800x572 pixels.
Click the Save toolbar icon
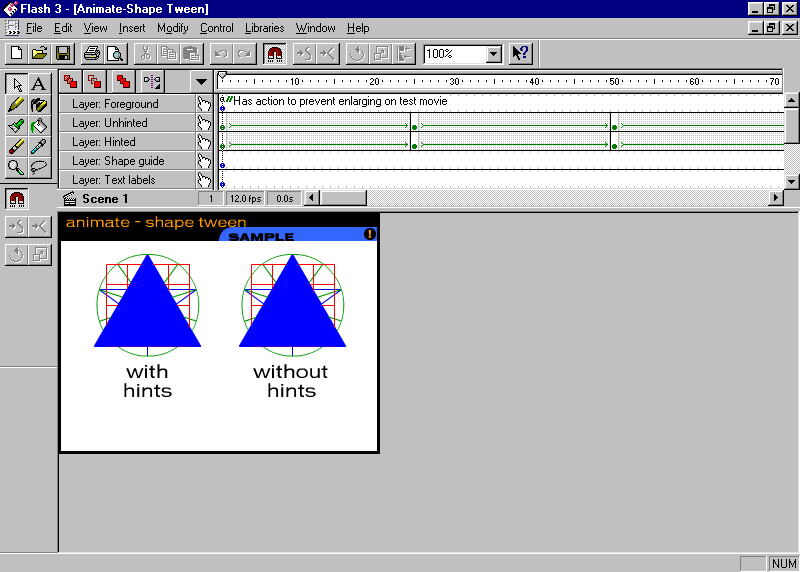click(63, 54)
